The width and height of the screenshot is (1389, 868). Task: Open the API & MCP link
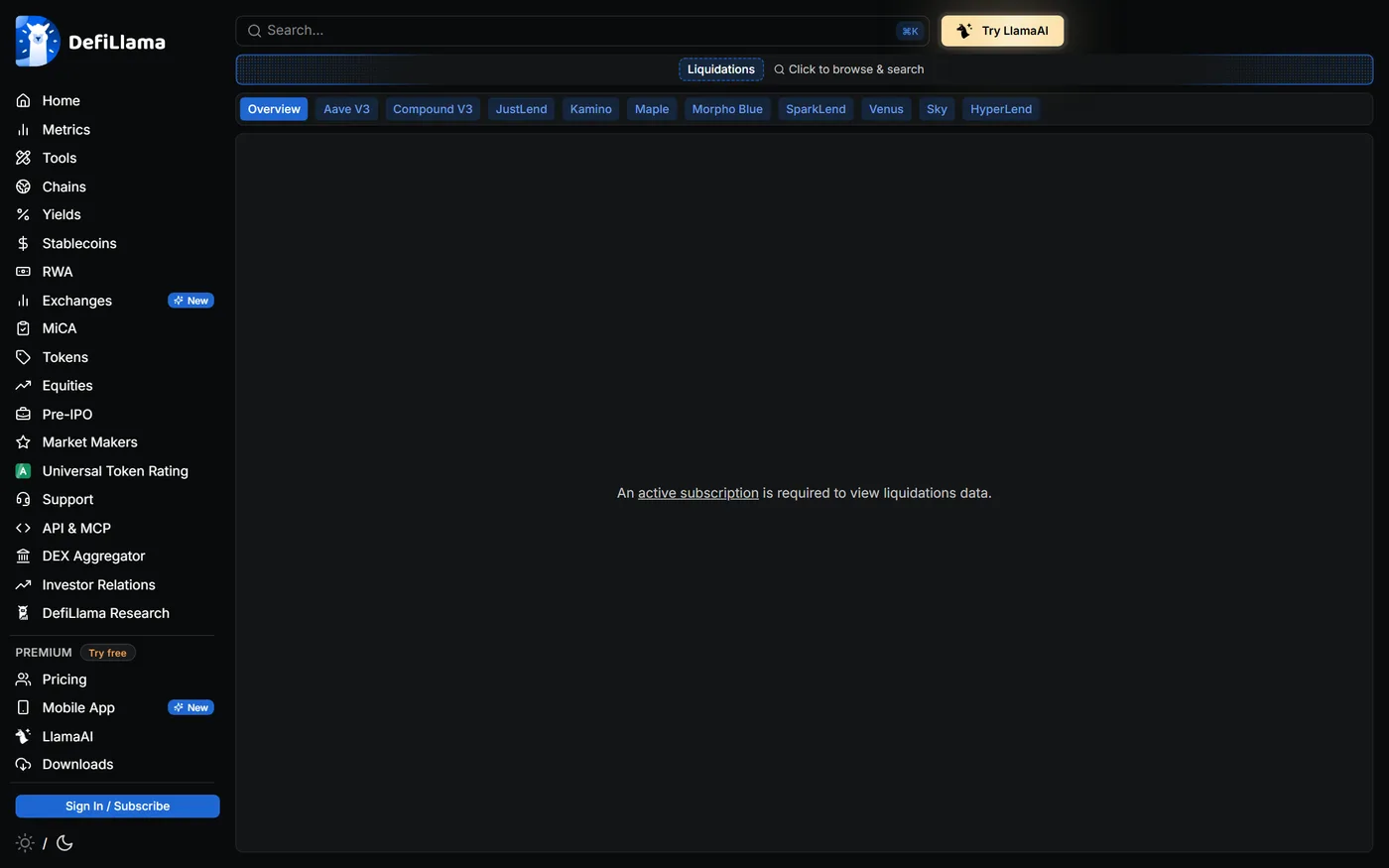[76, 529]
